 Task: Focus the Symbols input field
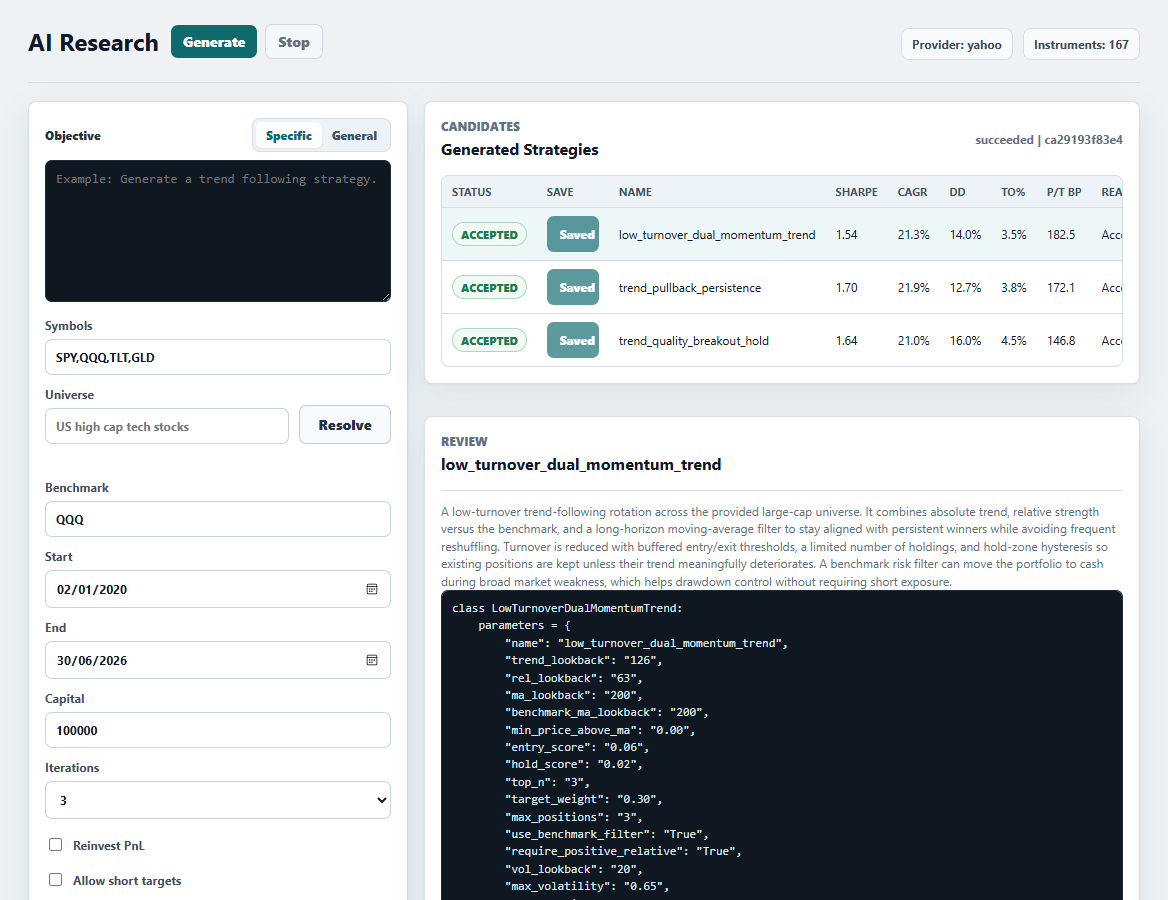pos(218,358)
